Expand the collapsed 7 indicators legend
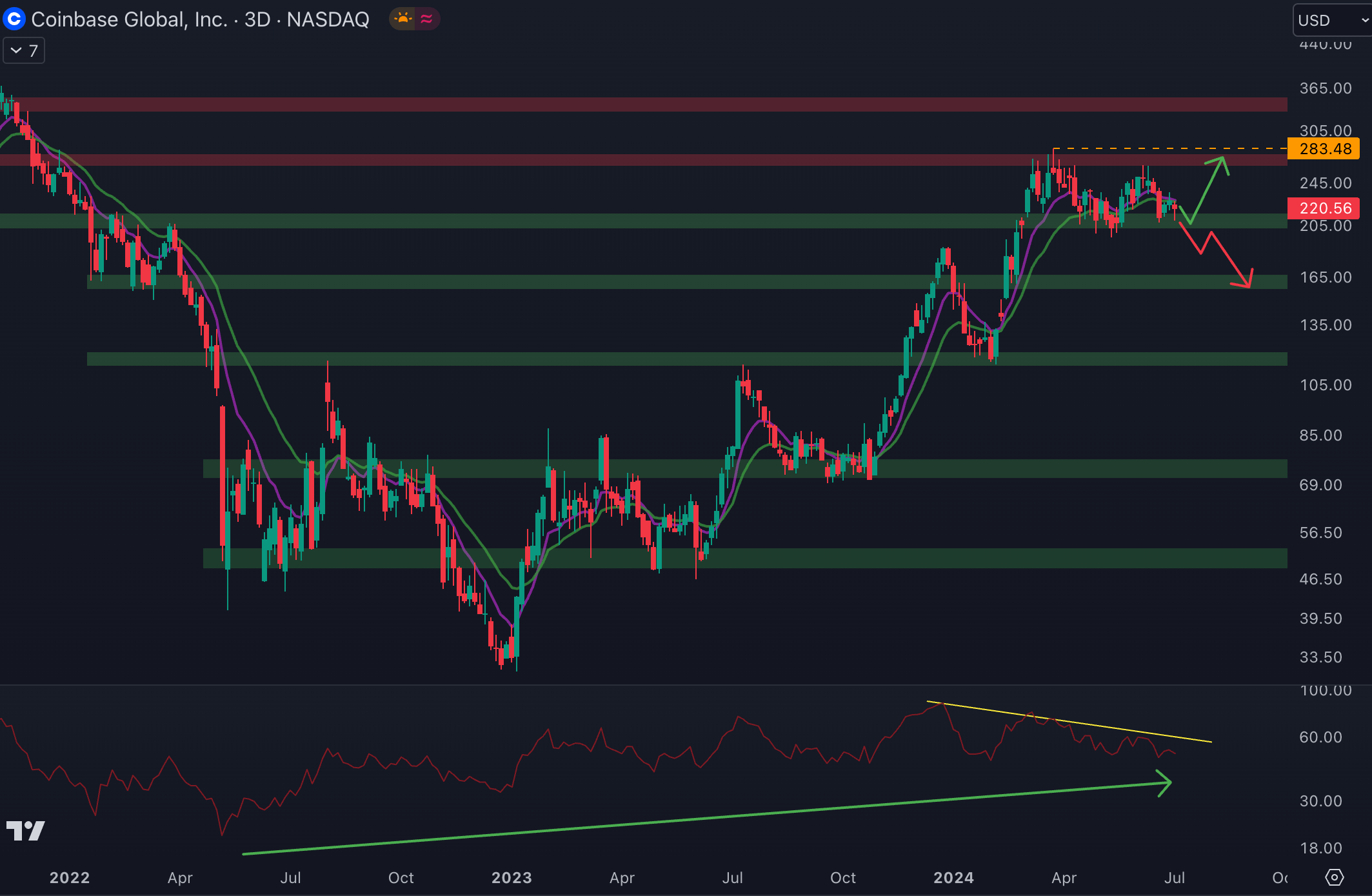1372x896 pixels. coord(24,51)
